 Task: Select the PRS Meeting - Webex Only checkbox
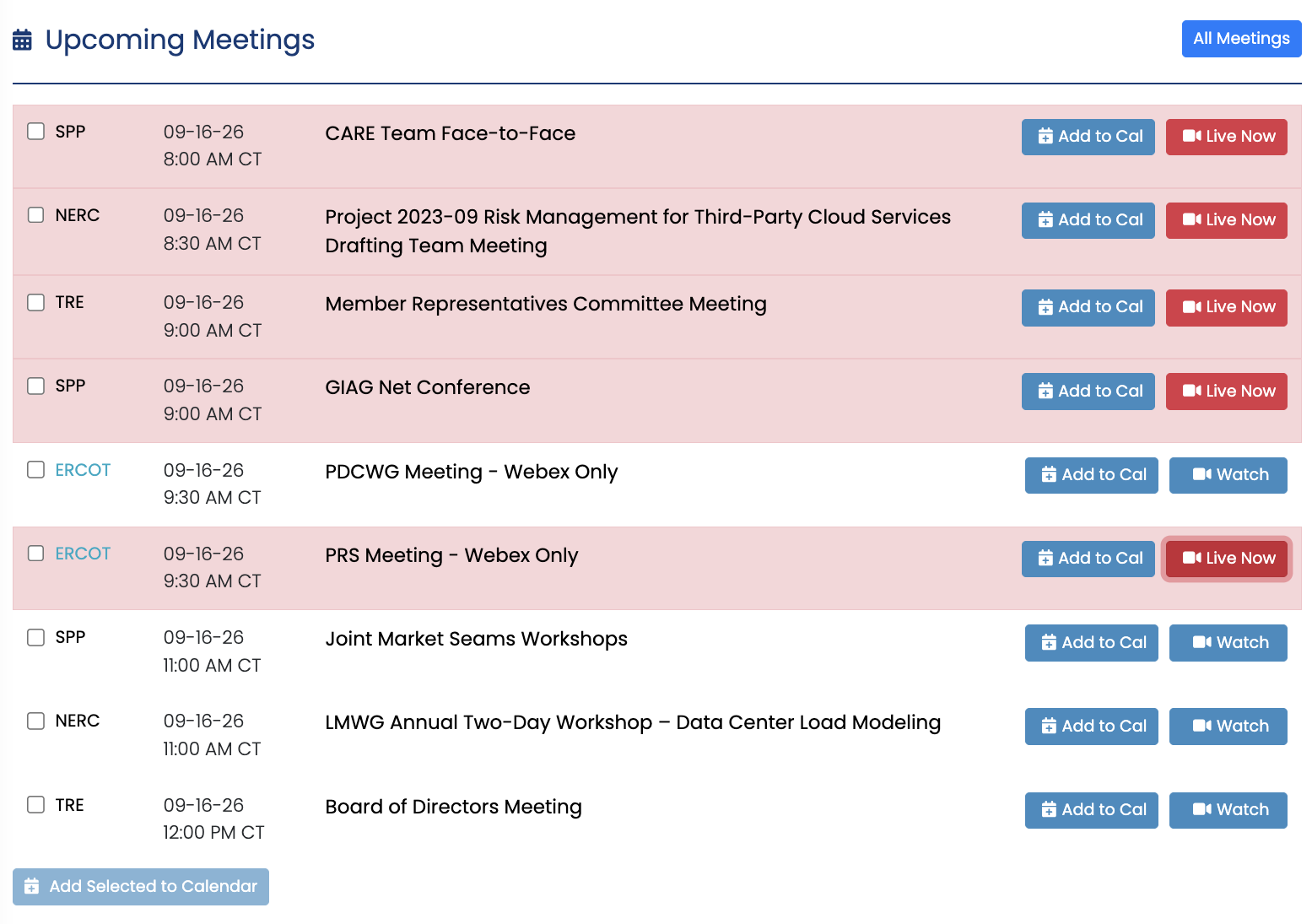[x=35, y=553]
